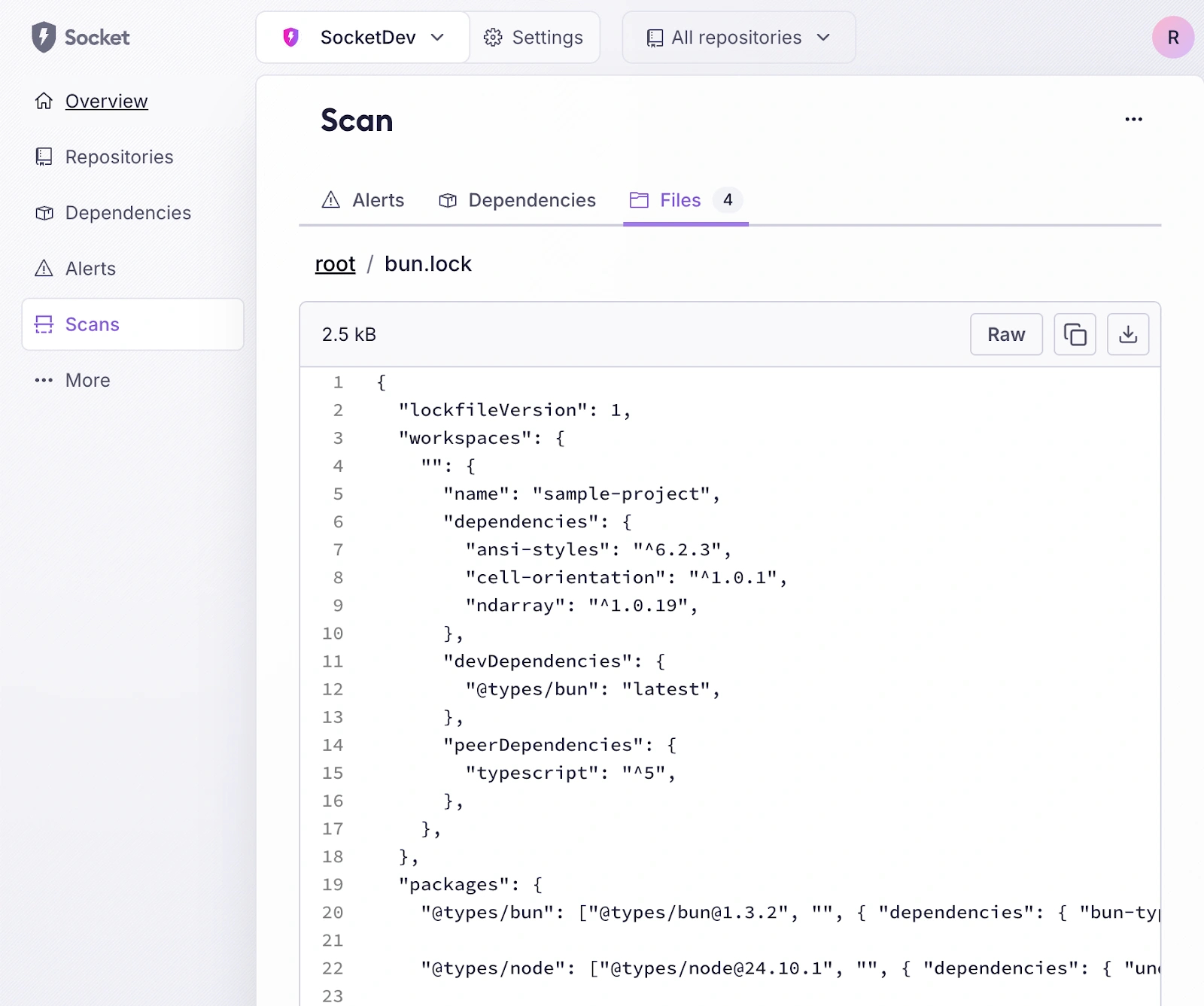Viewport: 1204px width, 1006px height.
Task: Select the Files tab
Action: pos(680,200)
